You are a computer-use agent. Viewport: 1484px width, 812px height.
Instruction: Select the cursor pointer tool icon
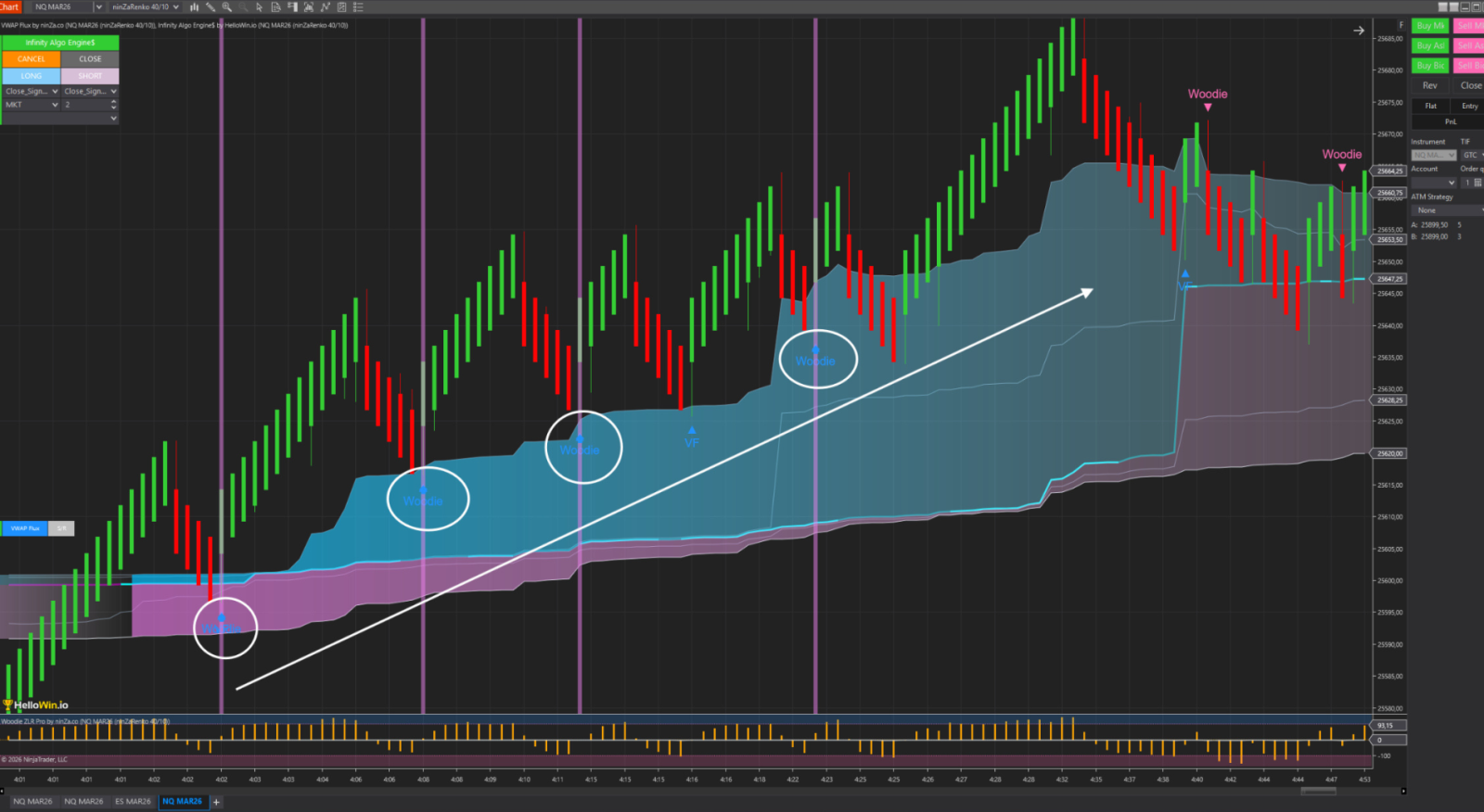click(260, 6)
